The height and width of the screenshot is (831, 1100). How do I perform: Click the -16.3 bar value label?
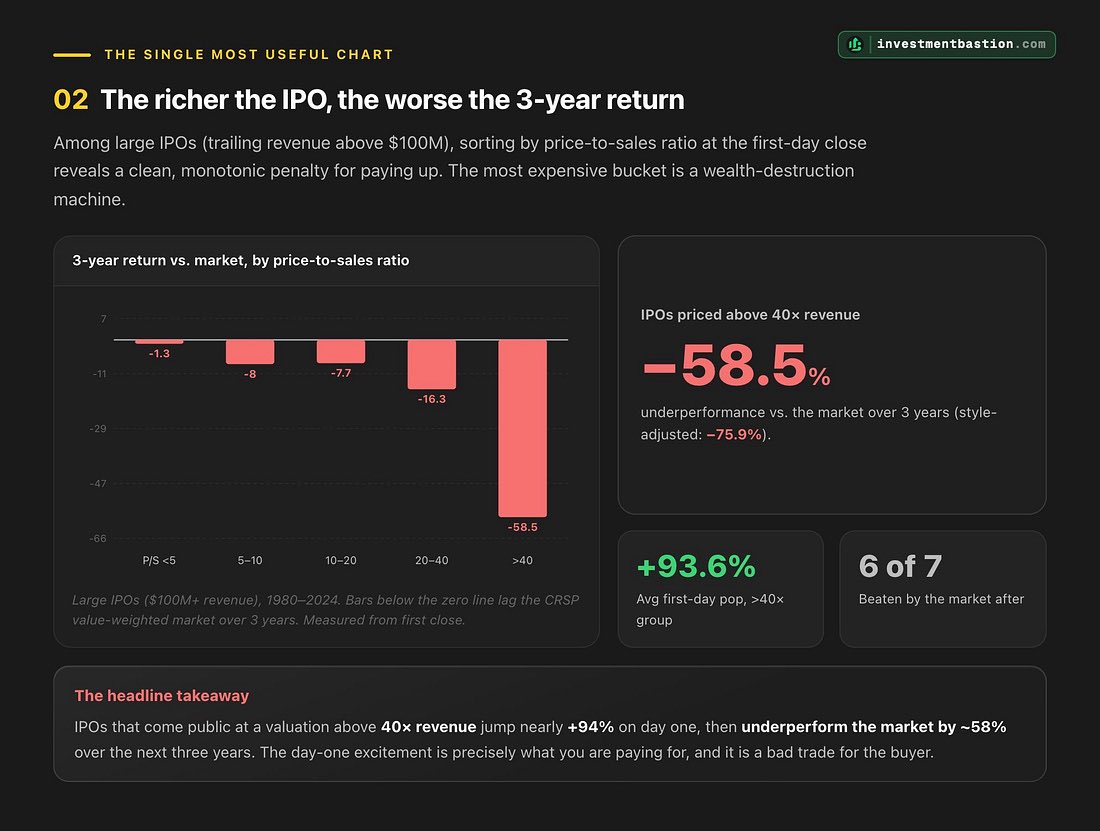[431, 399]
